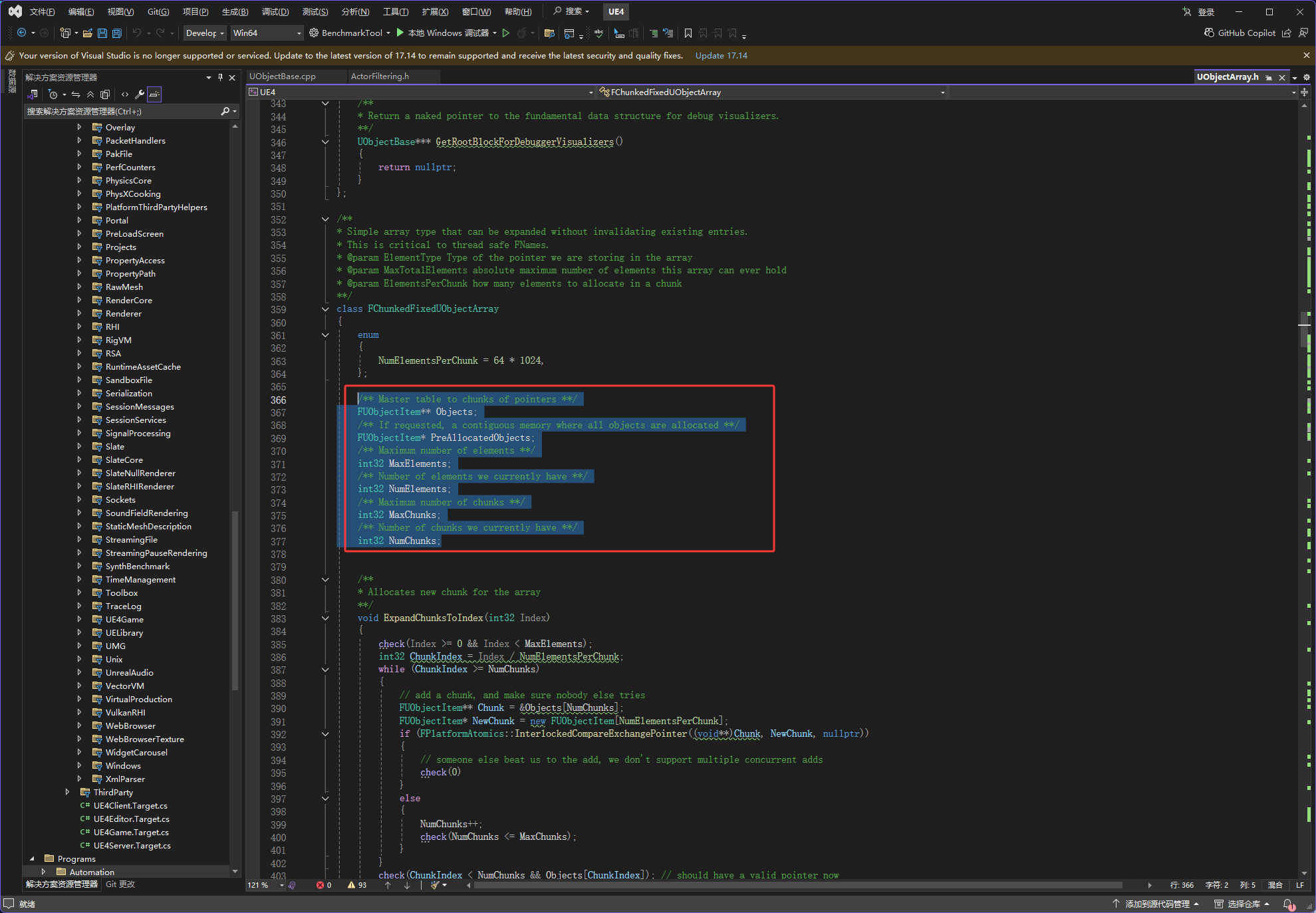Image resolution: width=1316 pixels, height=913 pixels.
Task: Toggle Preview Selected Items button
Action: coord(154,94)
